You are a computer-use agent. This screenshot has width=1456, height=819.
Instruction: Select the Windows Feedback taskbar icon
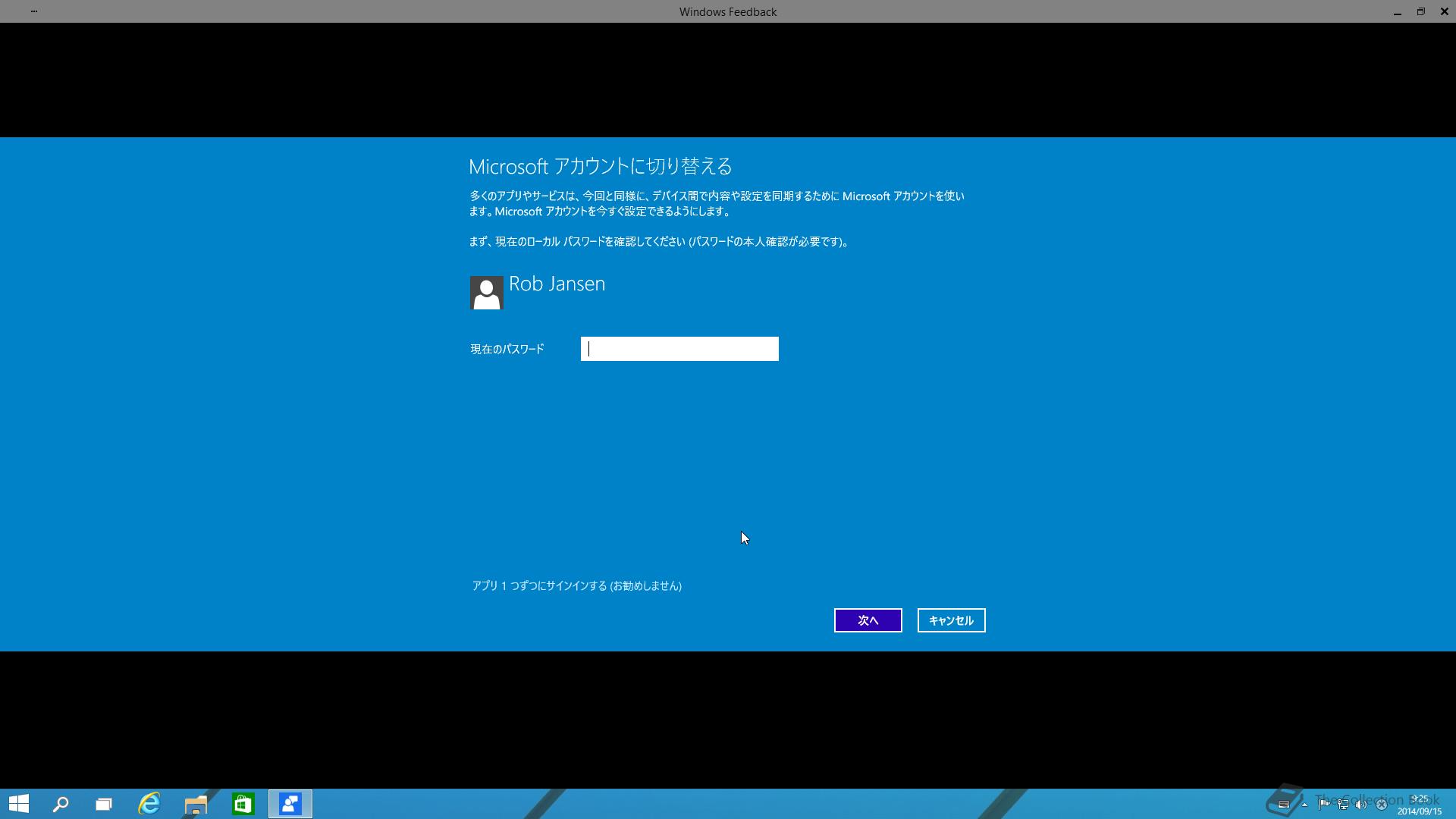point(290,804)
